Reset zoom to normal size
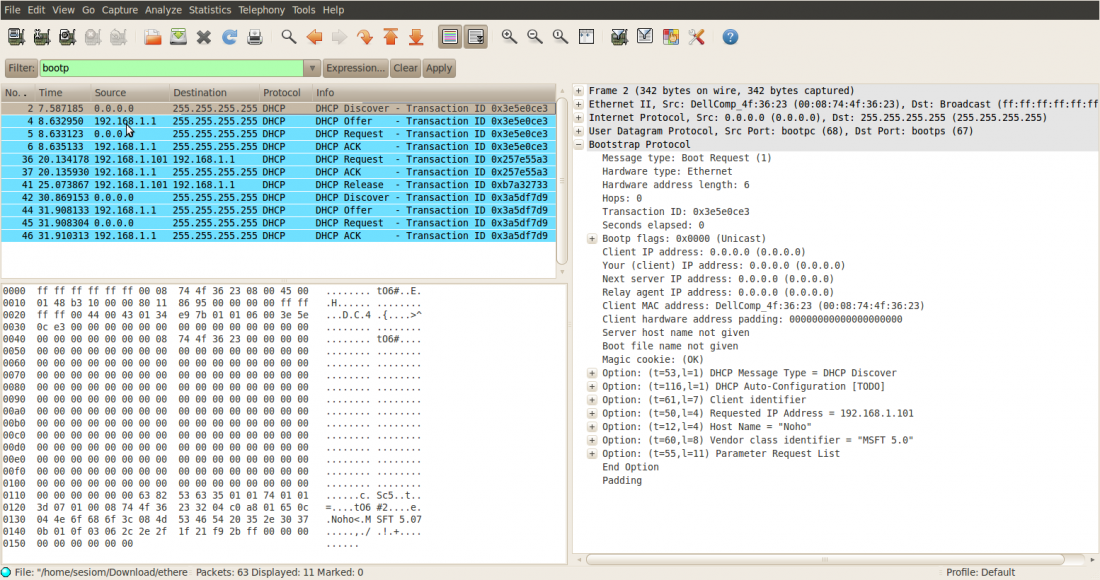 coord(560,37)
